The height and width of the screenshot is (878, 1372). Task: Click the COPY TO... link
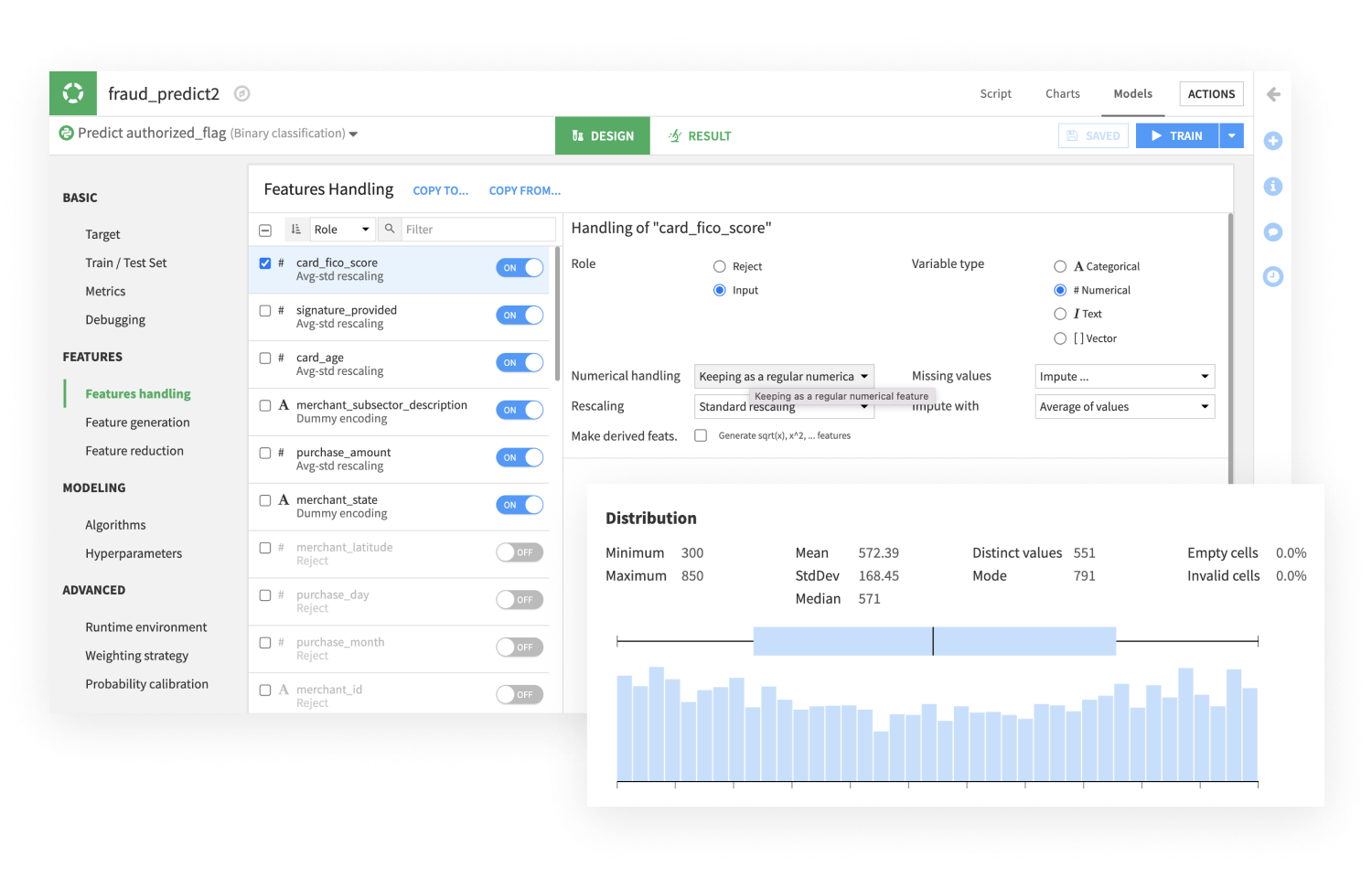coord(440,191)
